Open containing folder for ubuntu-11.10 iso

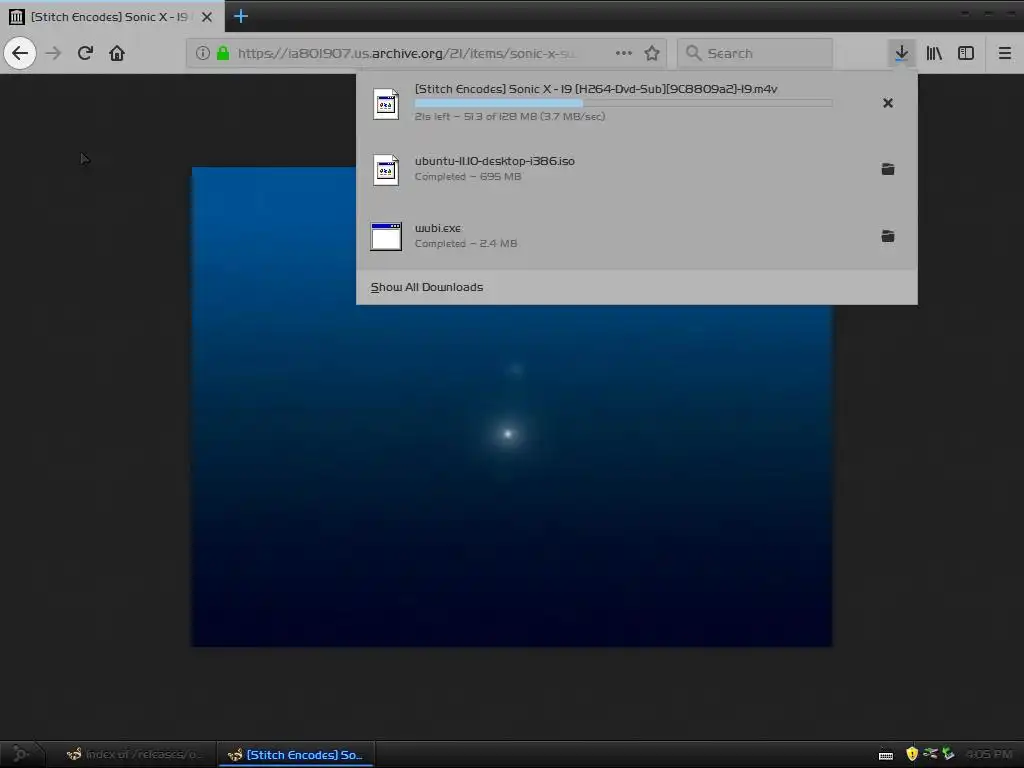point(888,169)
